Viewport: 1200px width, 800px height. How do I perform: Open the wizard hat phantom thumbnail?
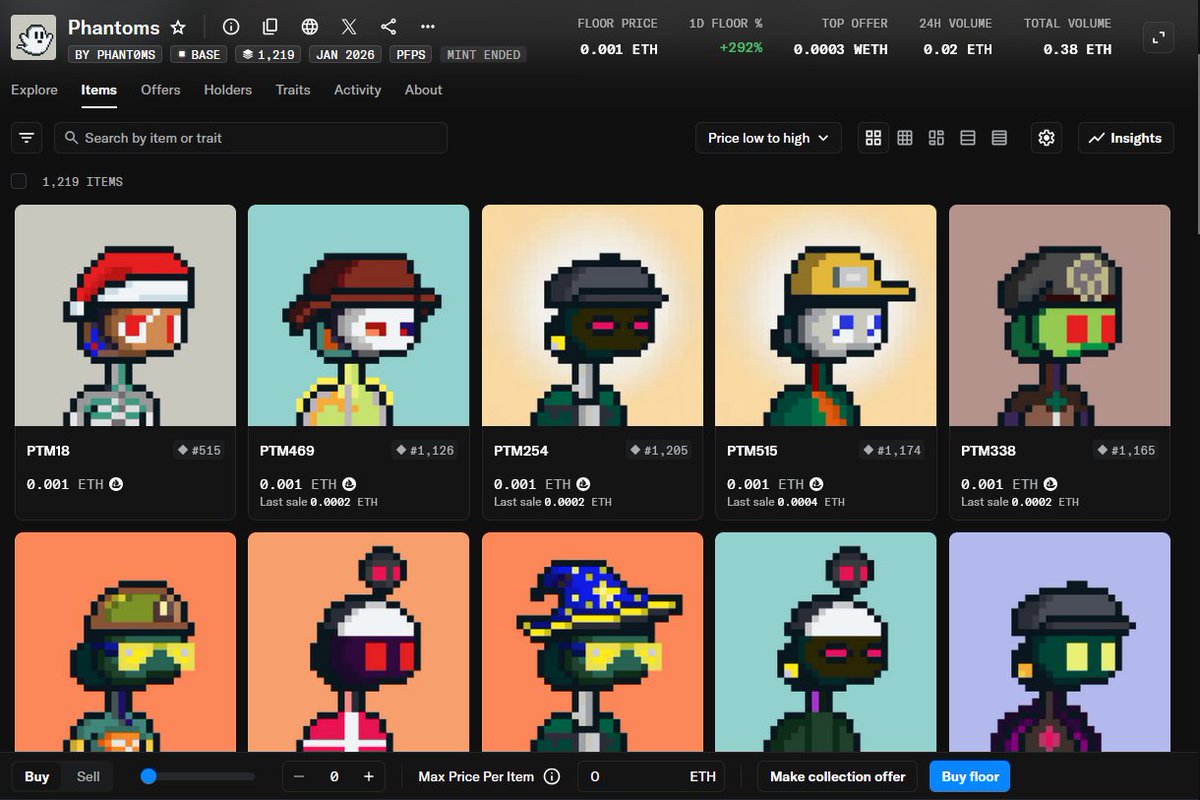[593, 642]
